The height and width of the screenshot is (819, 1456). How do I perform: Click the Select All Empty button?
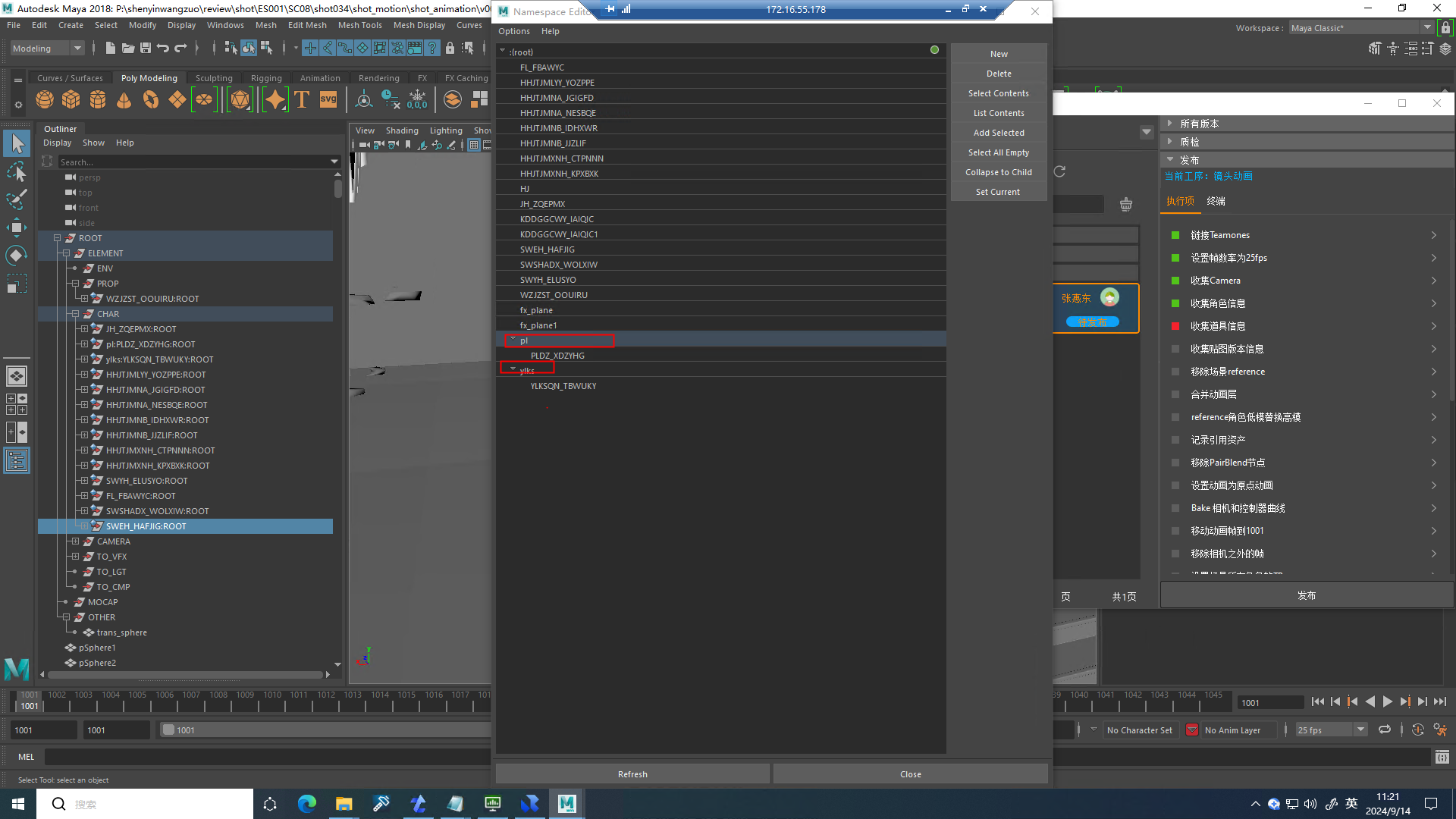(x=998, y=152)
